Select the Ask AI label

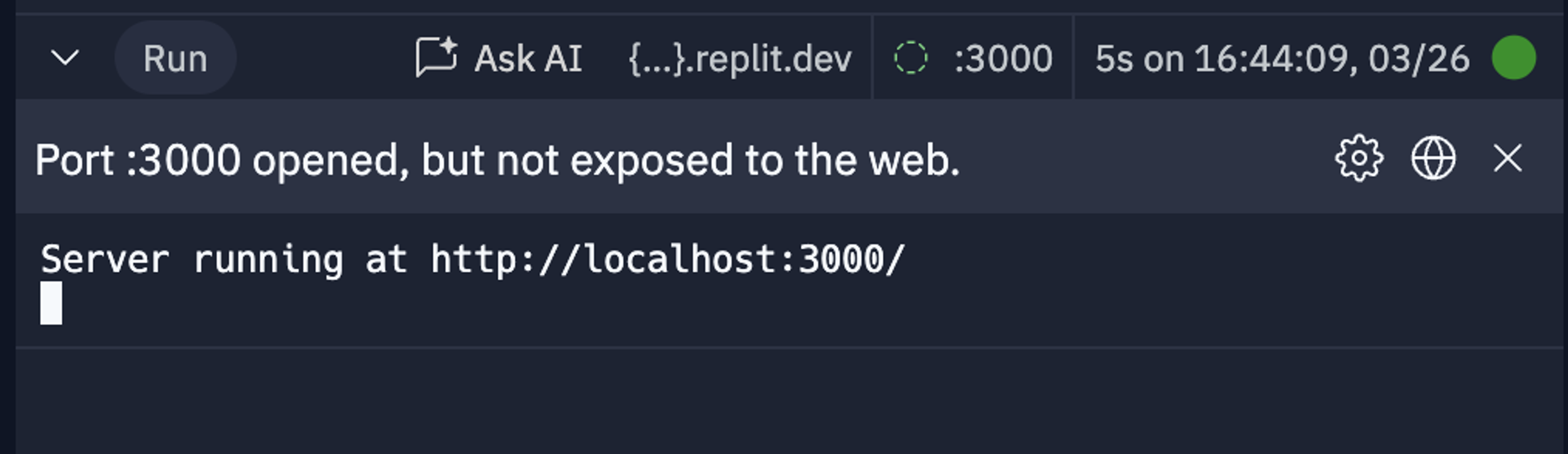528,58
